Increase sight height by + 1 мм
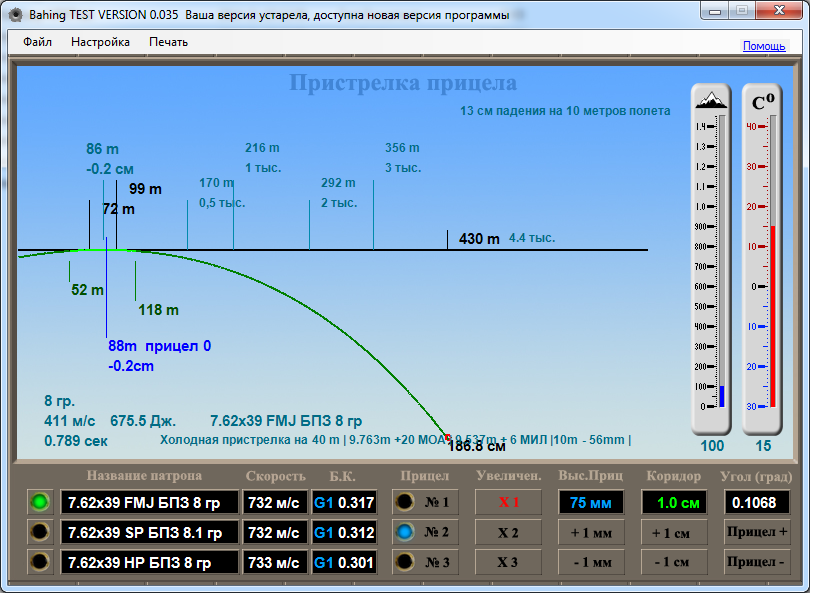The height and width of the screenshot is (597, 815). [x=592, y=532]
